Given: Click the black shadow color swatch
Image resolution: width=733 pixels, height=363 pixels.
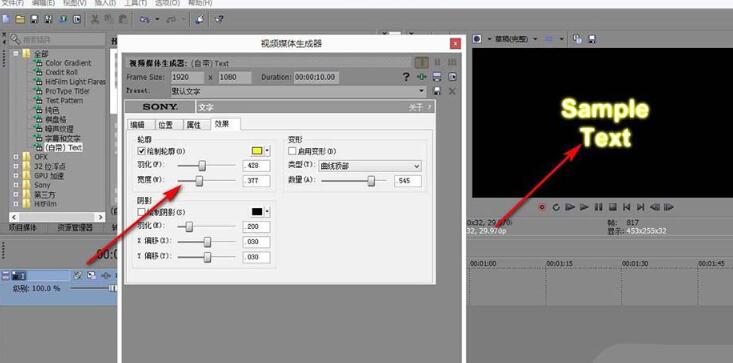Looking at the screenshot, I should 258,212.
